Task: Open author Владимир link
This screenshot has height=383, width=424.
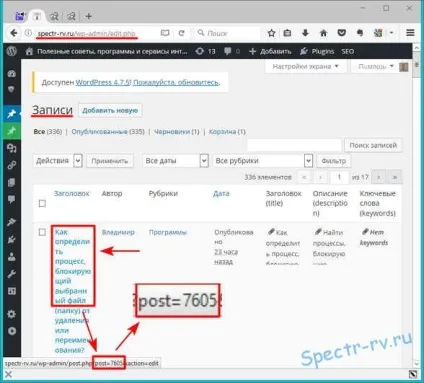Action: (x=118, y=232)
